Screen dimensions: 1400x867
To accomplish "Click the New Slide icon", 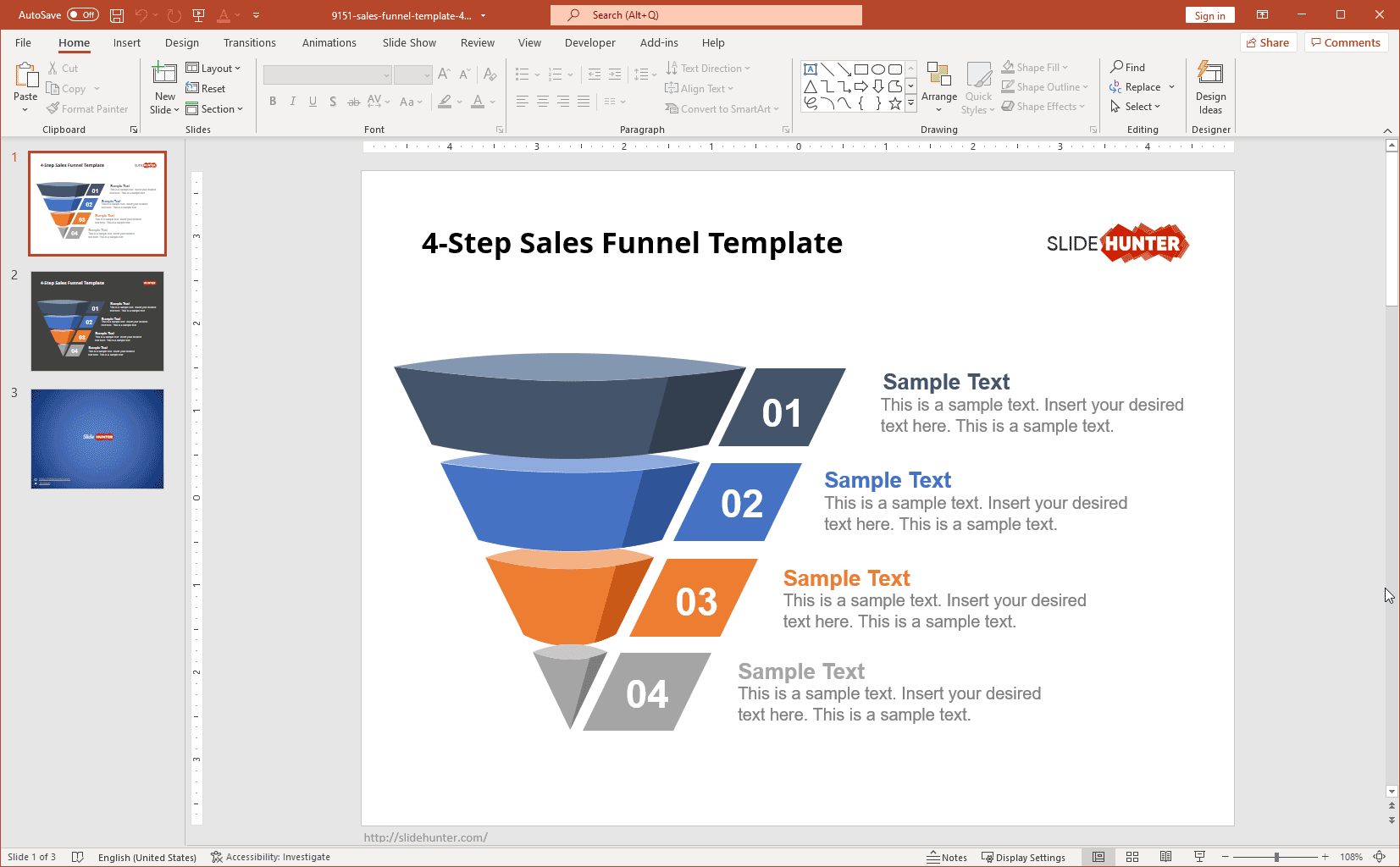I will coord(164,76).
